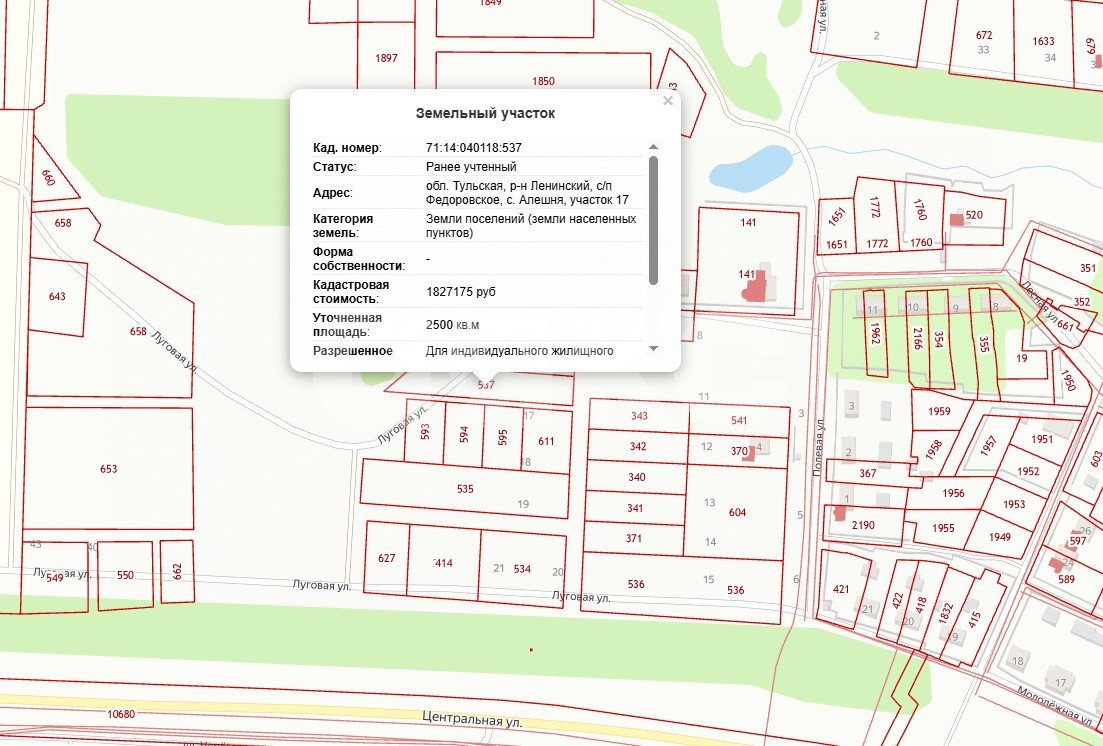Select land parcel 627 on map
Screen dimensions: 1103x746
pyautogui.click(x=386, y=559)
